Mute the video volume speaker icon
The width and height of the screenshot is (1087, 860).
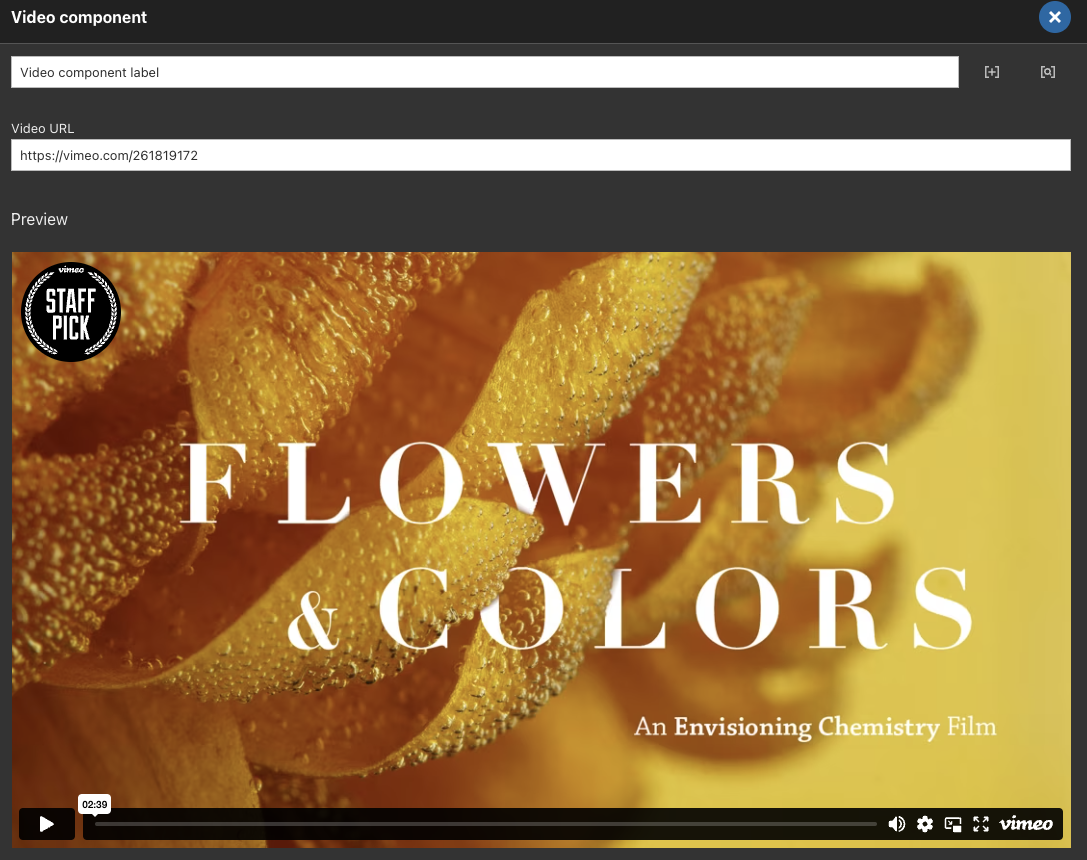click(896, 824)
